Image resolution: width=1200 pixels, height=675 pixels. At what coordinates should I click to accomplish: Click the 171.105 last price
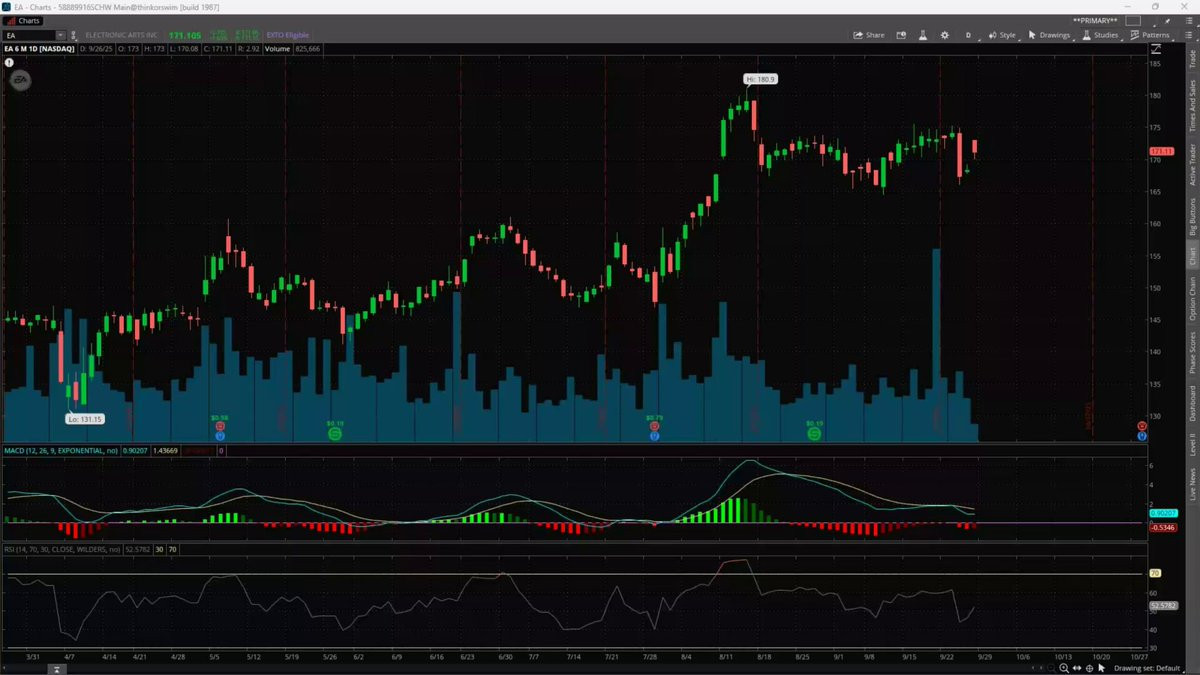(185, 35)
